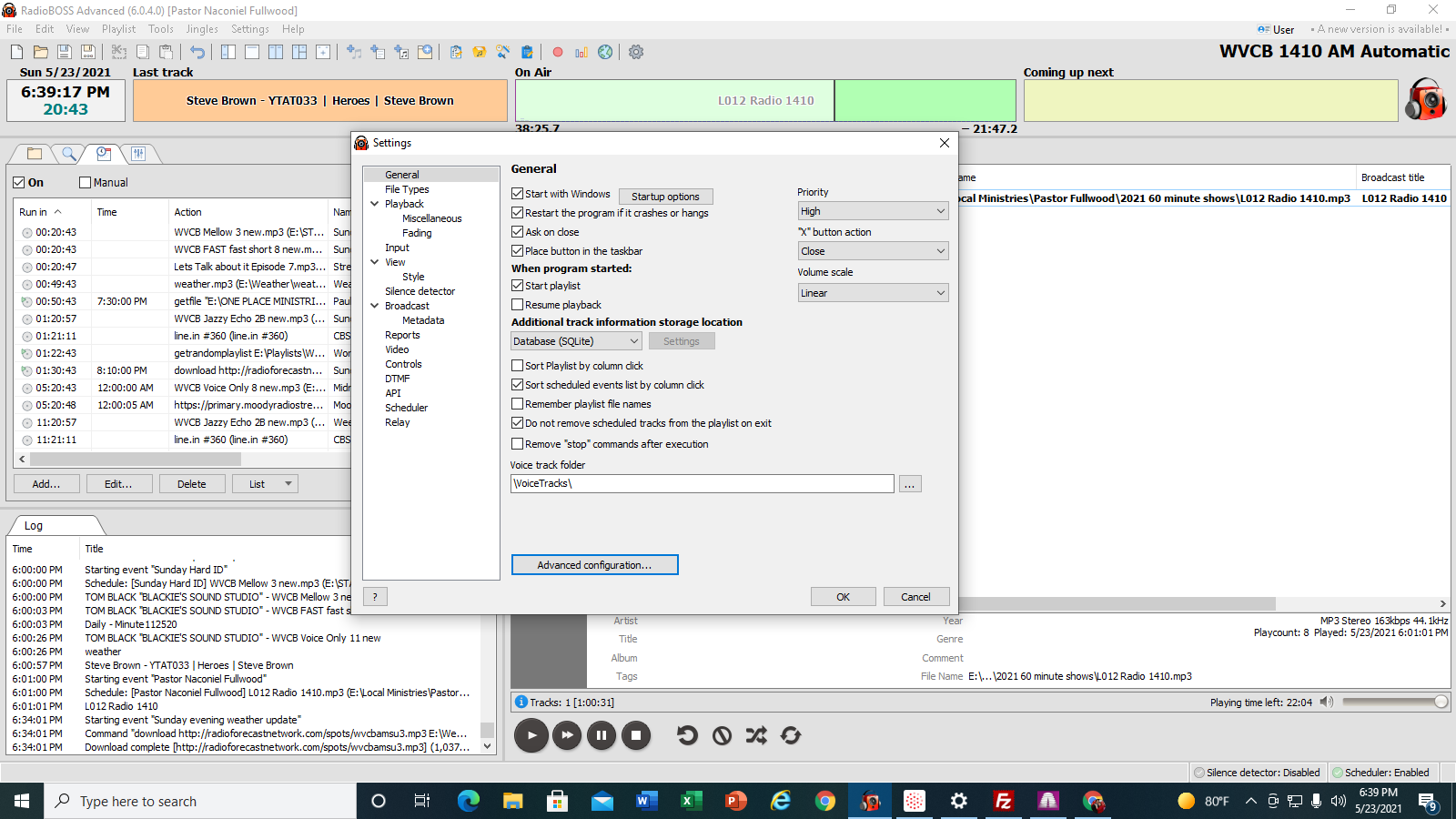Uncheck Start with Windows
This screenshot has height=819, width=1456.
click(517, 194)
